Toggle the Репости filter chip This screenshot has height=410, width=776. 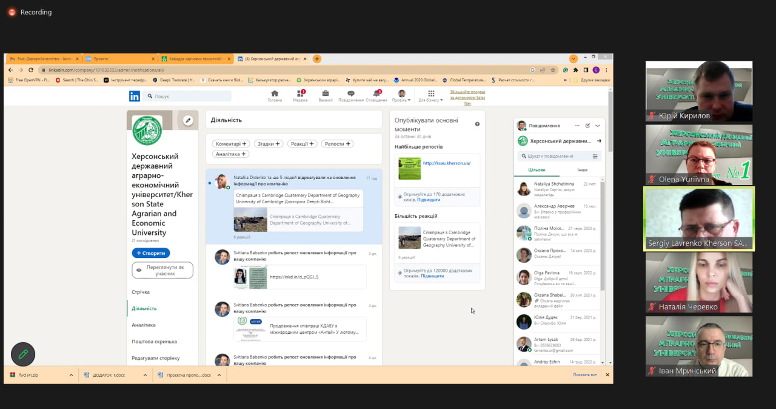click(x=338, y=144)
